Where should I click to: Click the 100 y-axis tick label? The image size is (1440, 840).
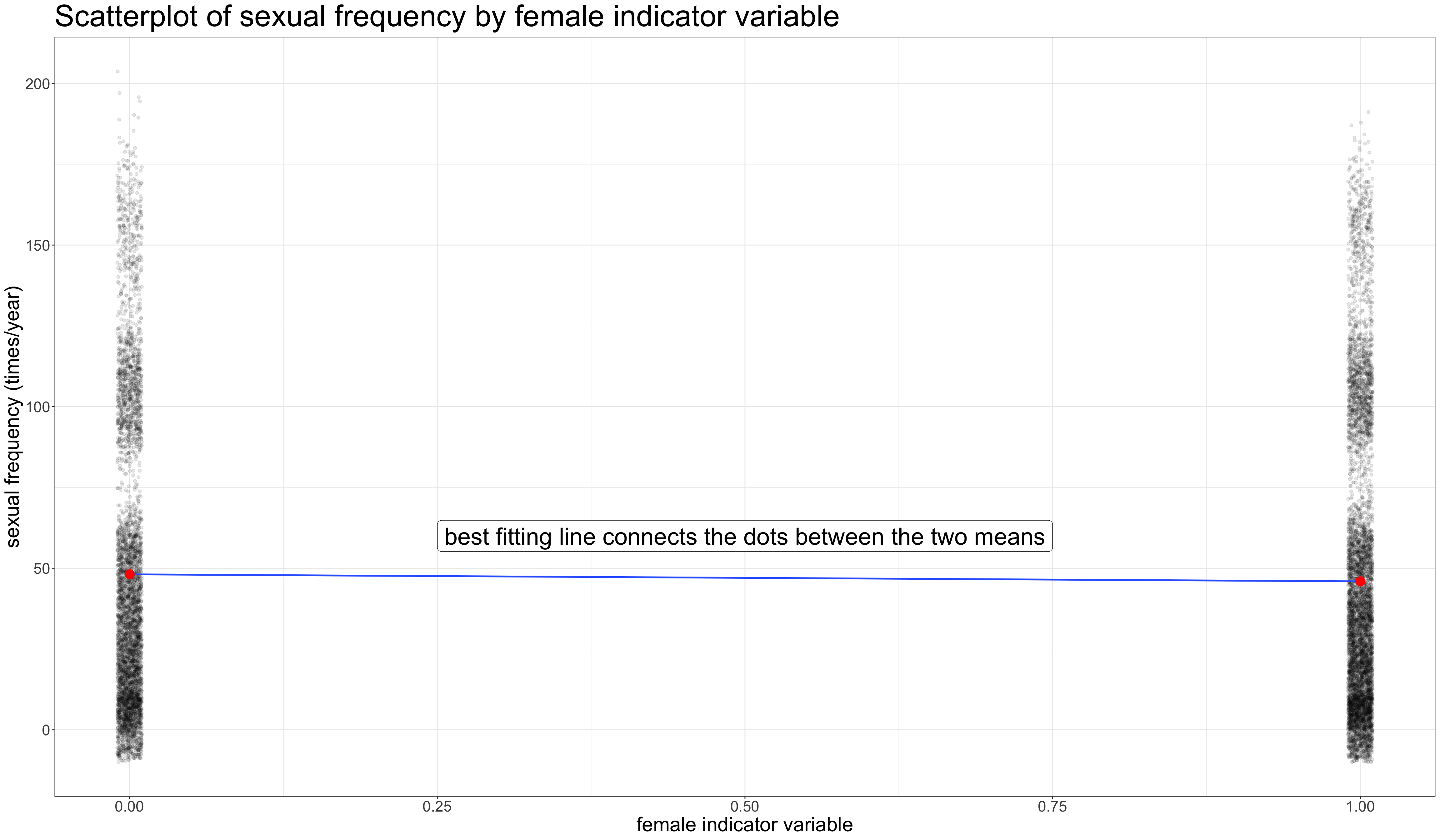[36, 407]
